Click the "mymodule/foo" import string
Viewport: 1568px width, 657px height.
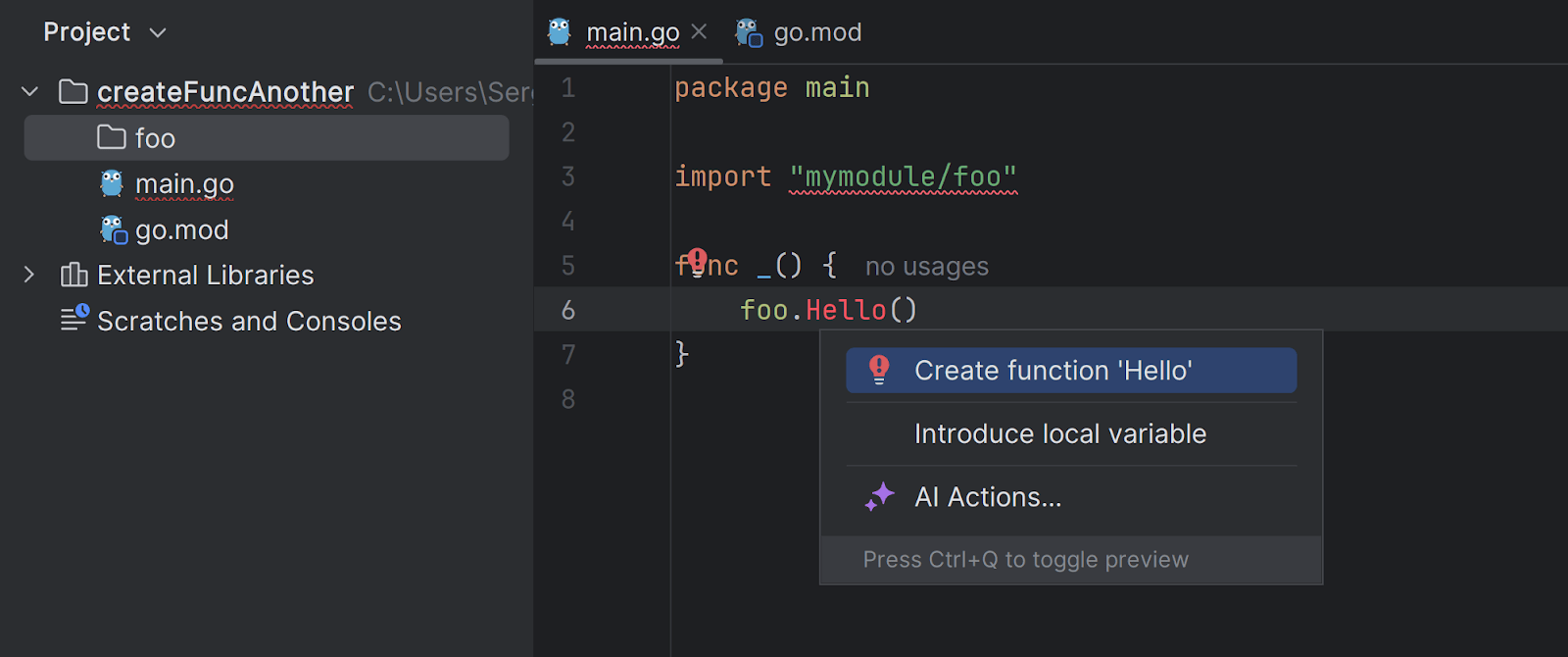[903, 177]
